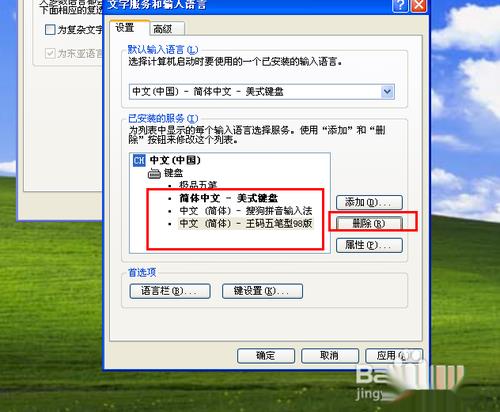
Task: Click the help question mark button
Action: (401, 6)
